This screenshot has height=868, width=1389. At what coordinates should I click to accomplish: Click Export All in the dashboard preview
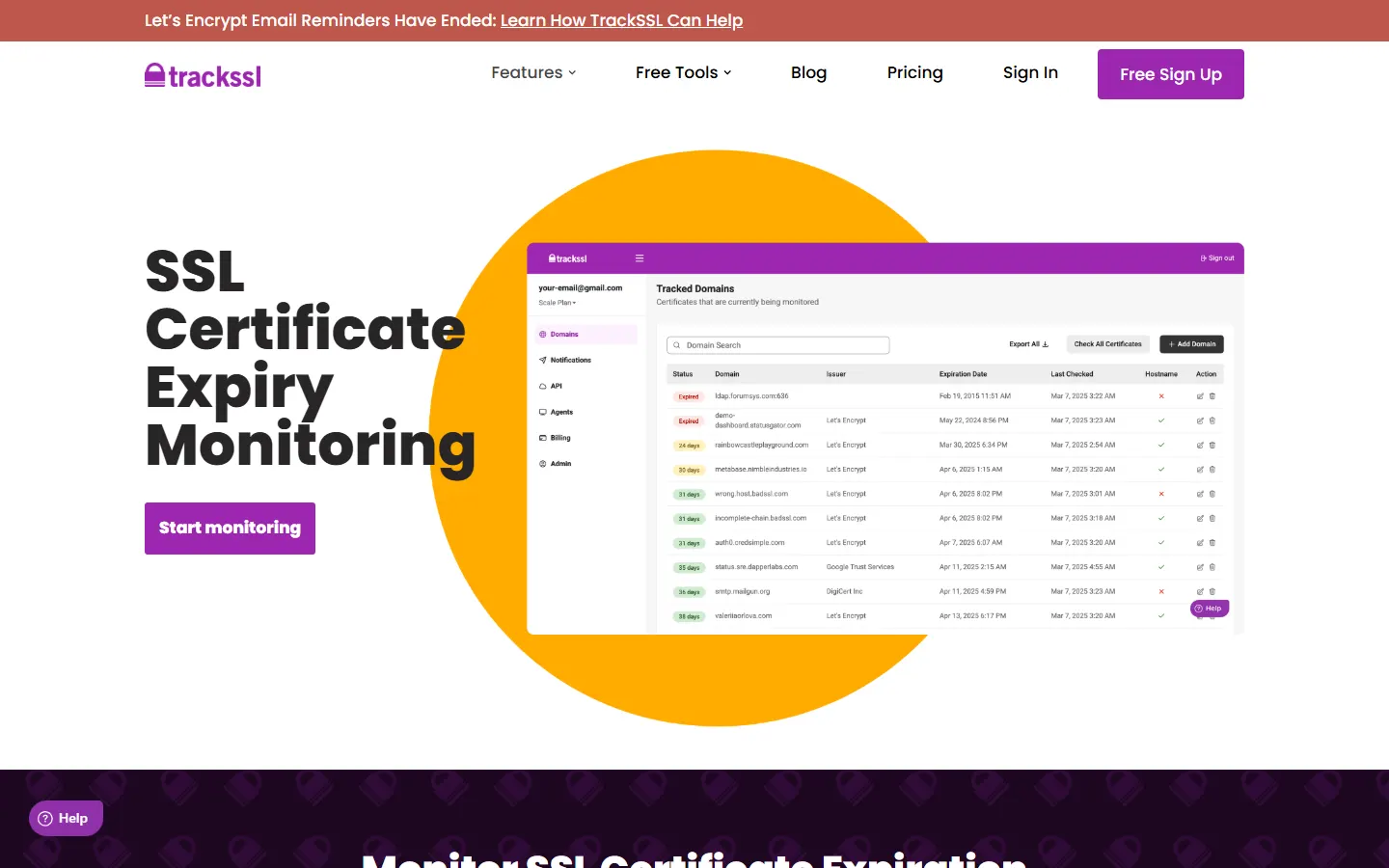[x=1029, y=344]
